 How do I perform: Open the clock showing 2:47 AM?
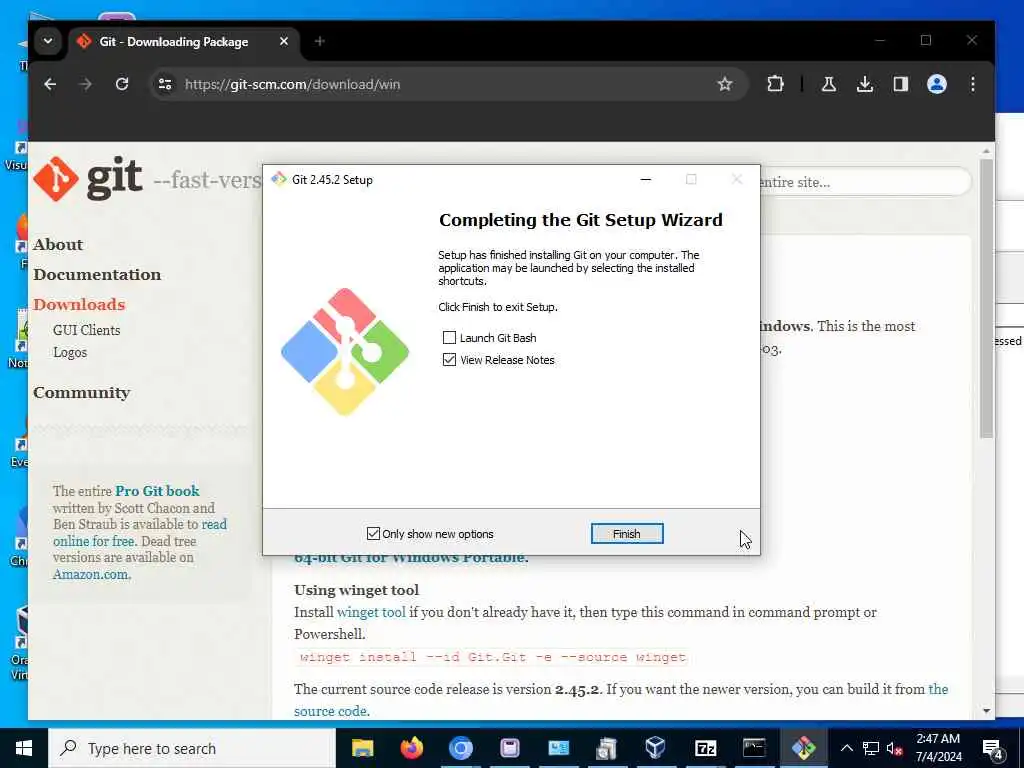pyautogui.click(x=938, y=748)
